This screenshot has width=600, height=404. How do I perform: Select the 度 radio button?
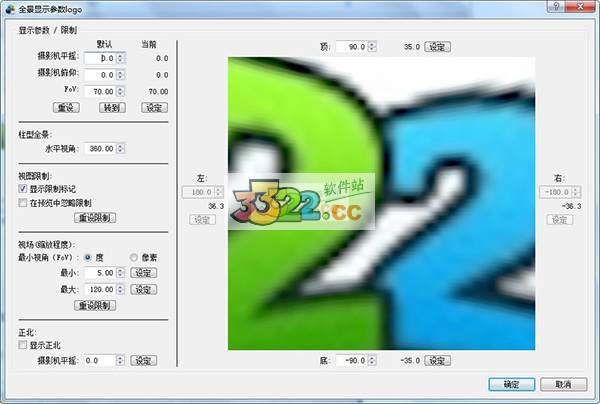pos(88,257)
